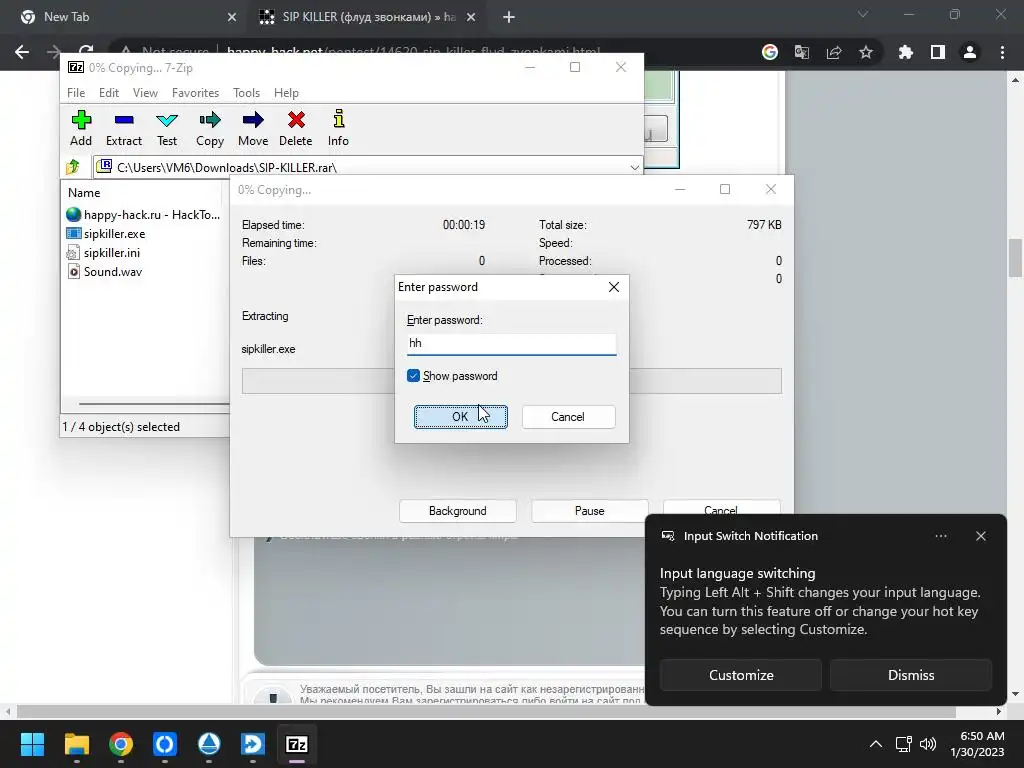Go back in Chrome
Screen dimensions: 1024x768
click(22, 52)
